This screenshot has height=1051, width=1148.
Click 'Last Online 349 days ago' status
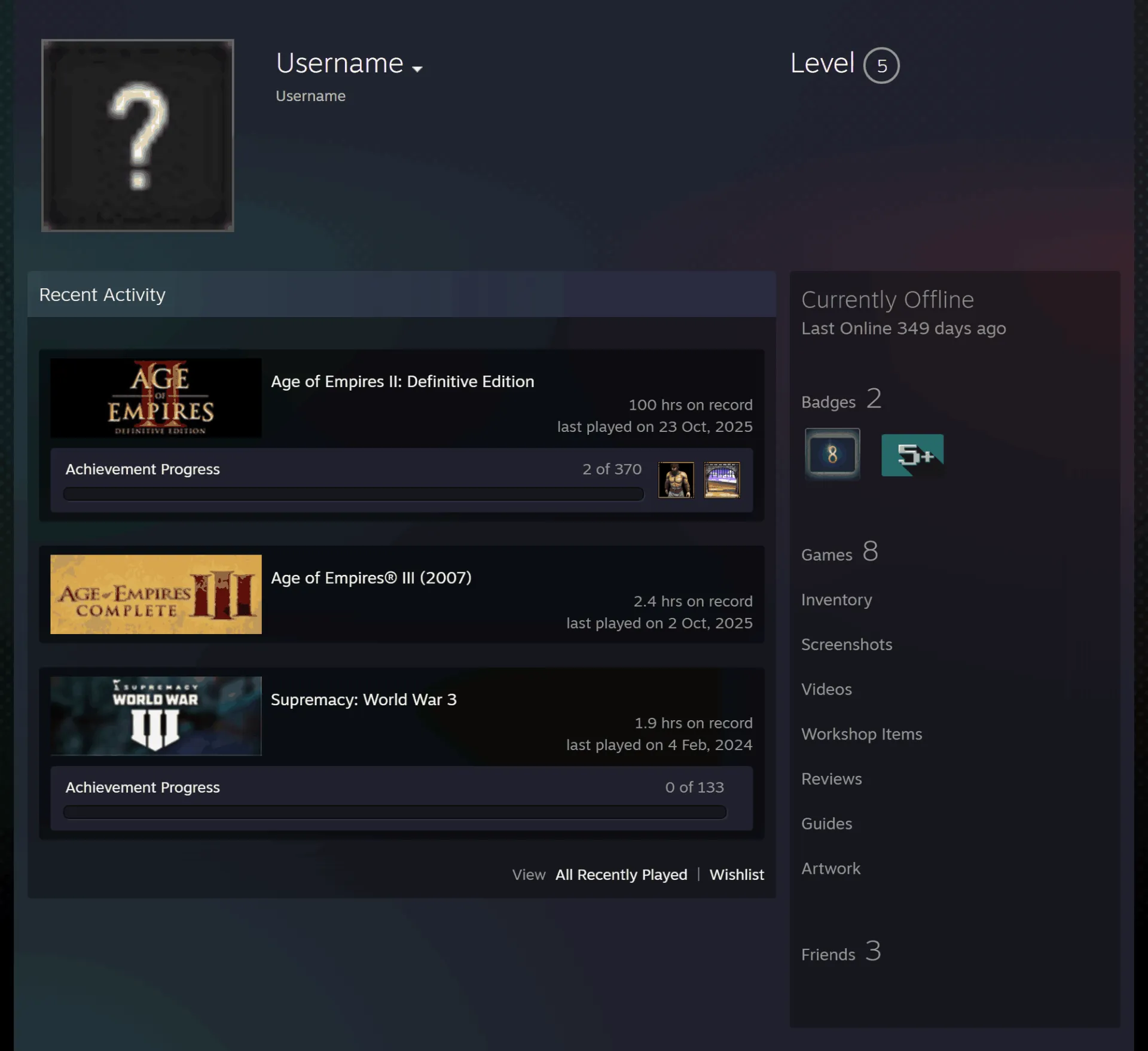[903, 328]
